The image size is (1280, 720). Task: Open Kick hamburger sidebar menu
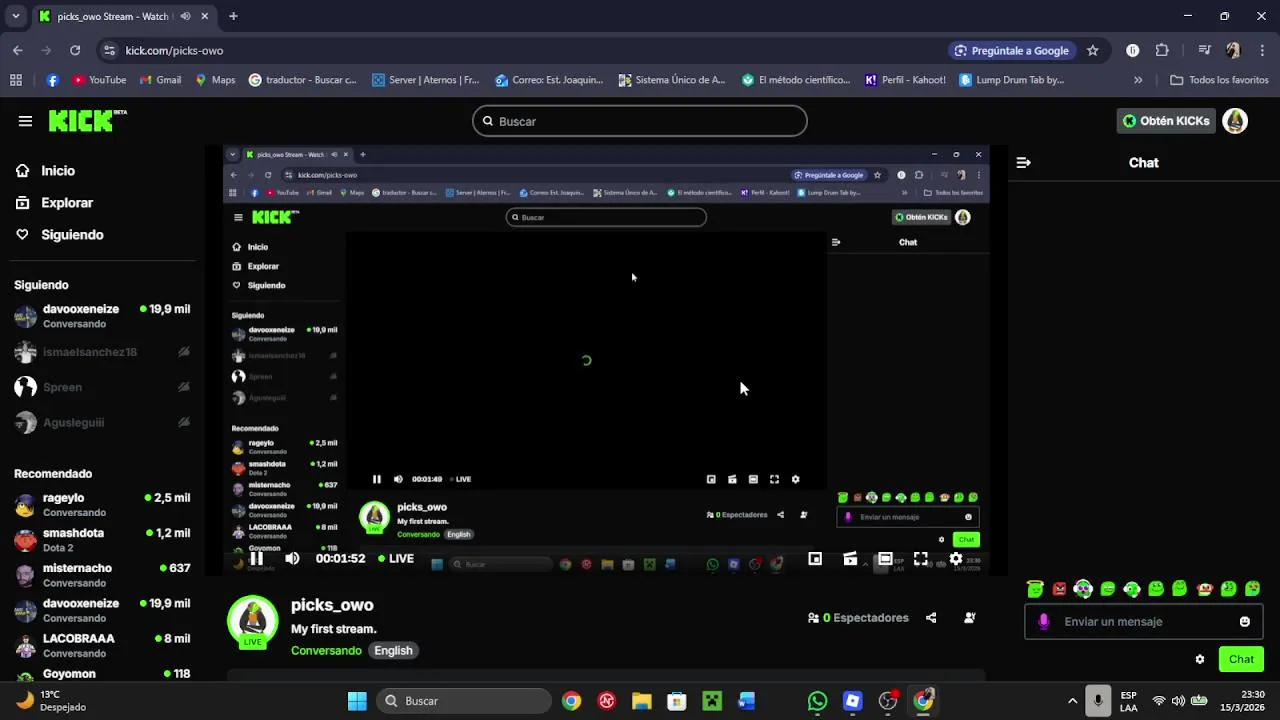pos(25,121)
